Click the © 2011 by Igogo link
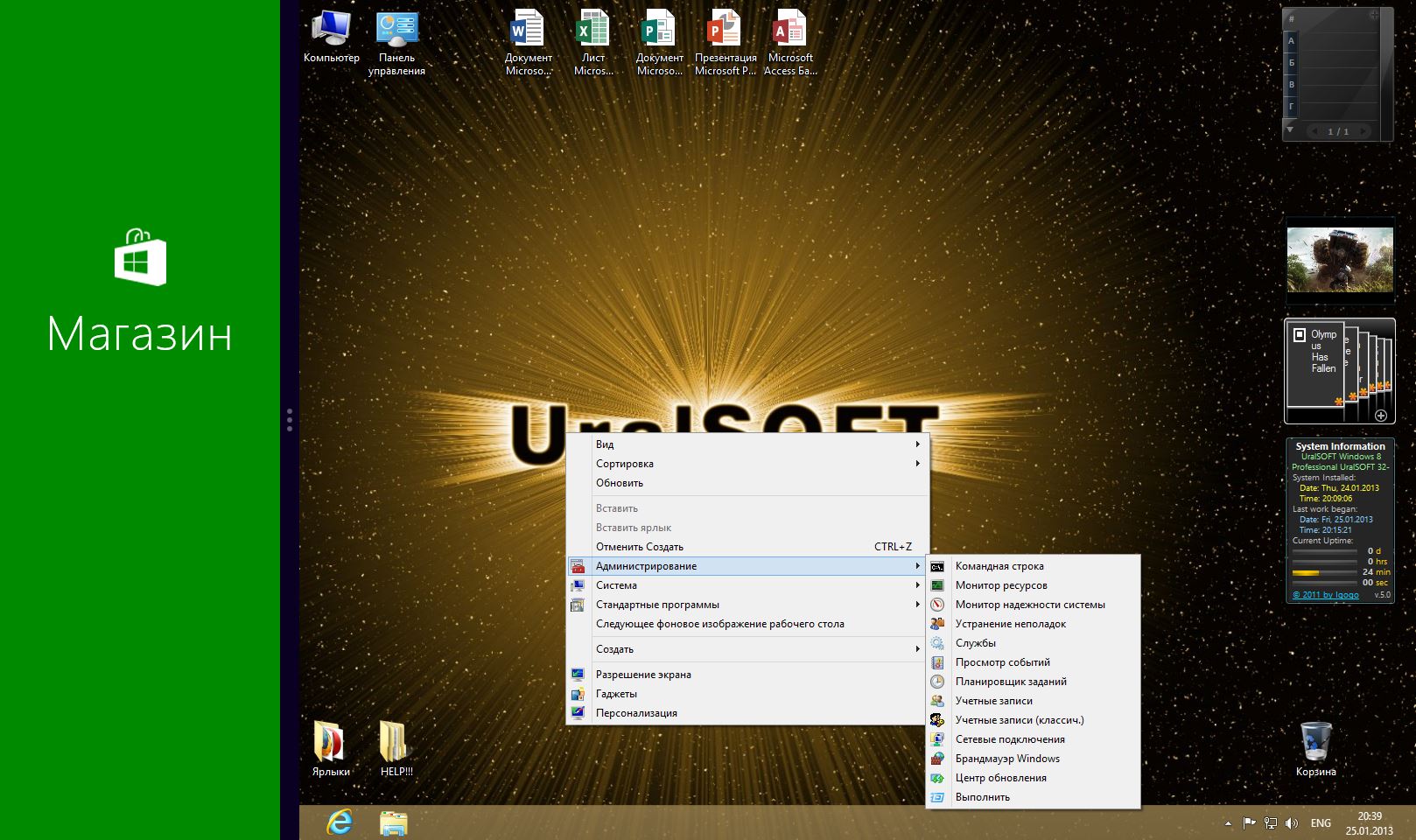The width and height of the screenshot is (1416, 840). (x=1326, y=595)
